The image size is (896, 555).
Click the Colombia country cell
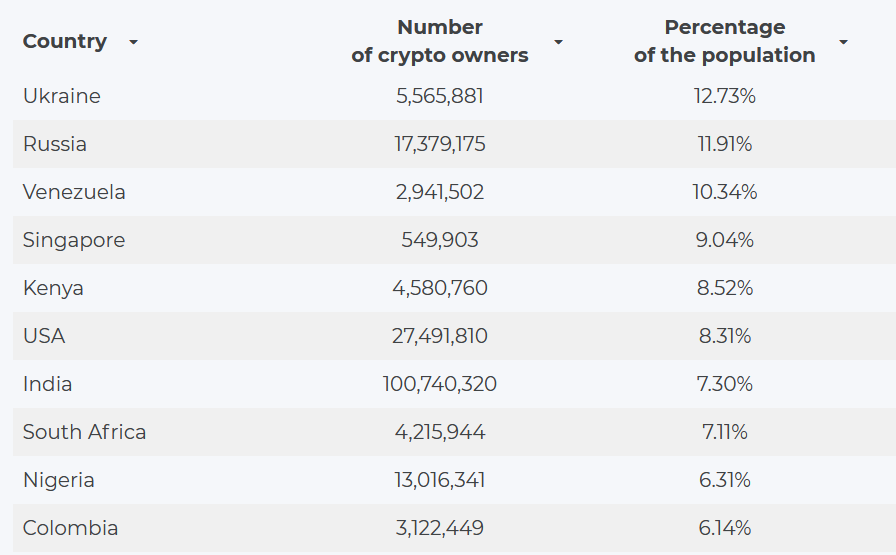pyautogui.click(x=71, y=528)
